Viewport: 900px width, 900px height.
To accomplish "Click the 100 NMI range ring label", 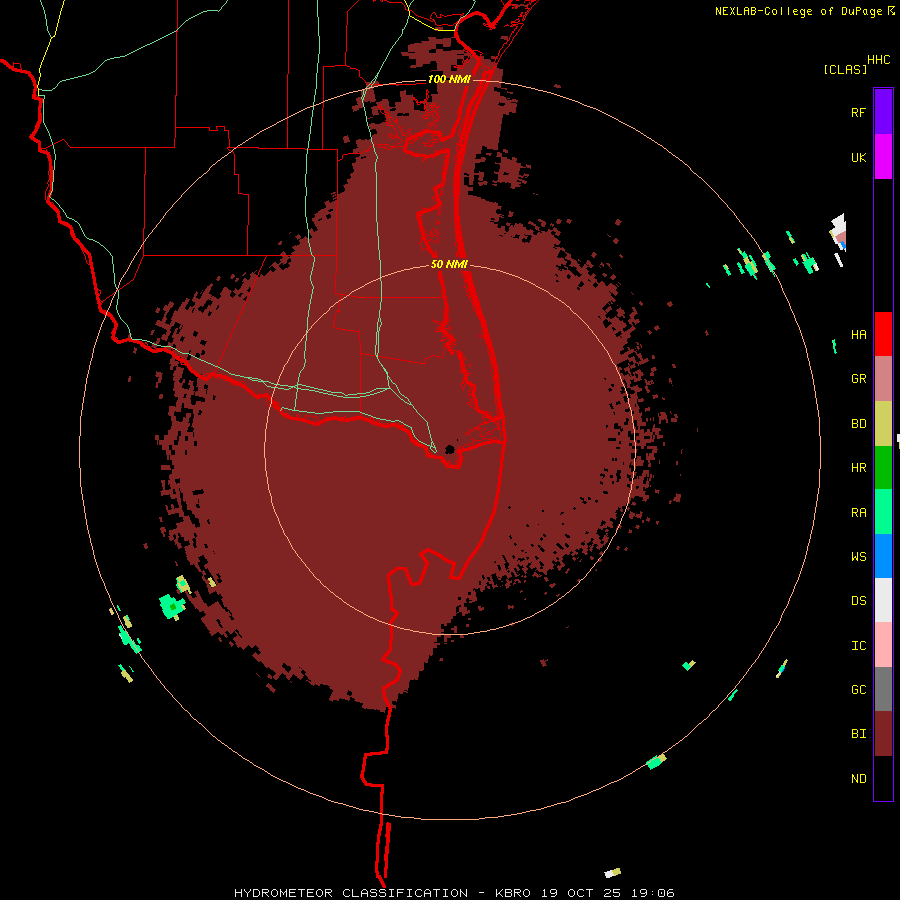I will (448, 79).
